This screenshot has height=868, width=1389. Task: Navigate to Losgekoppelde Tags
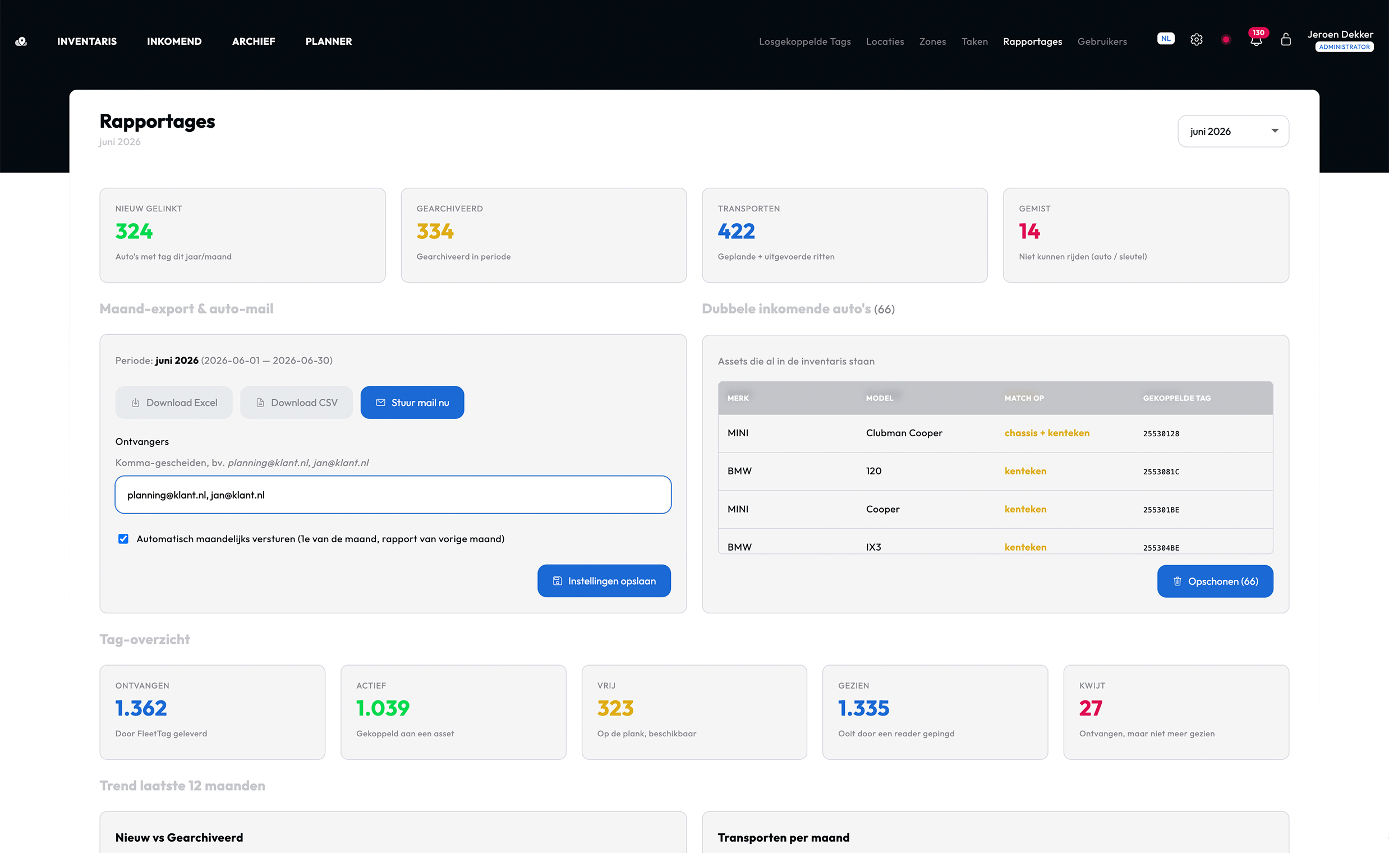pos(804,41)
